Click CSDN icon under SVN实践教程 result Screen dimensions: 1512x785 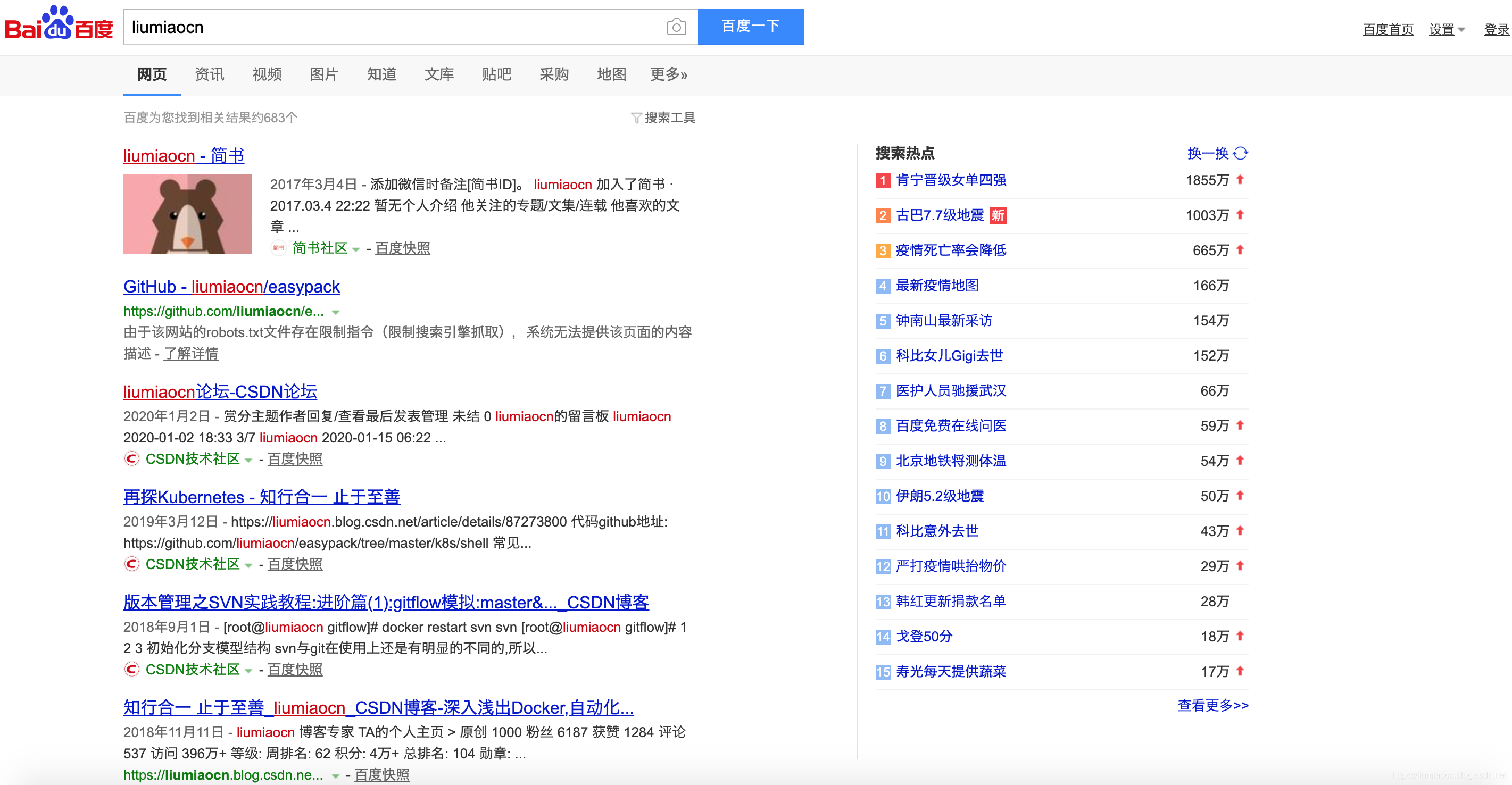coord(131,670)
